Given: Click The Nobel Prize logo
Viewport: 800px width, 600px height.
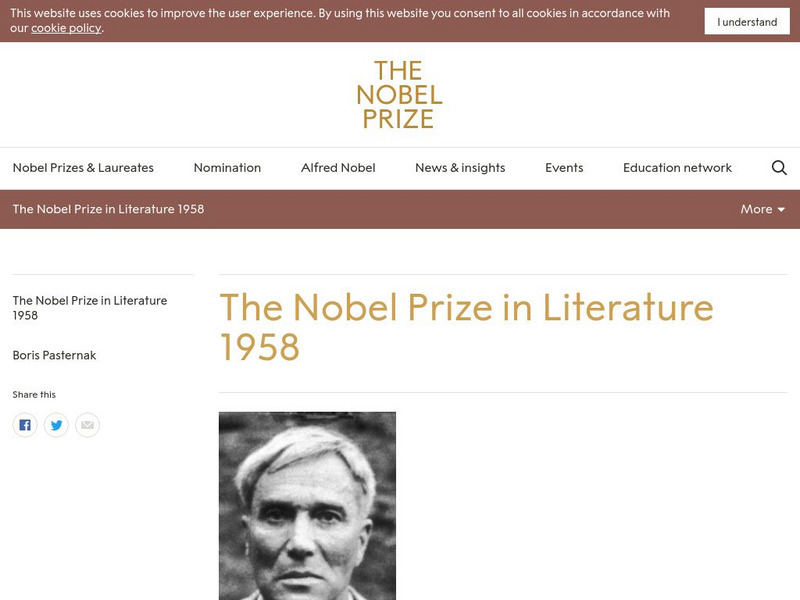Looking at the screenshot, I should coord(400,95).
